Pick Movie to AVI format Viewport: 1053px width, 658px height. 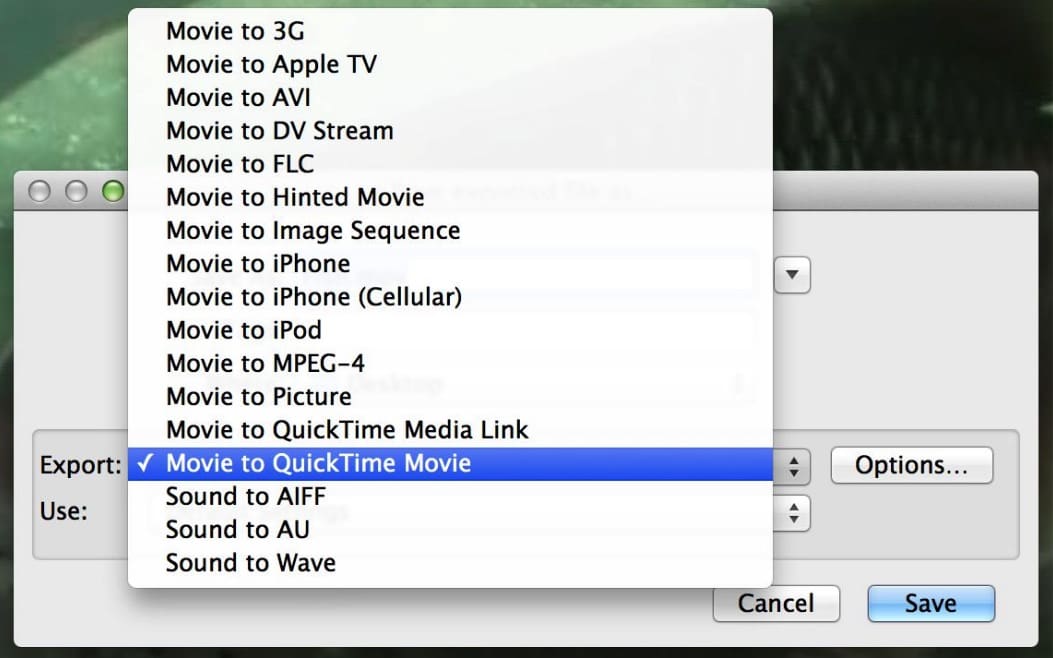pyautogui.click(x=238, y=97)
